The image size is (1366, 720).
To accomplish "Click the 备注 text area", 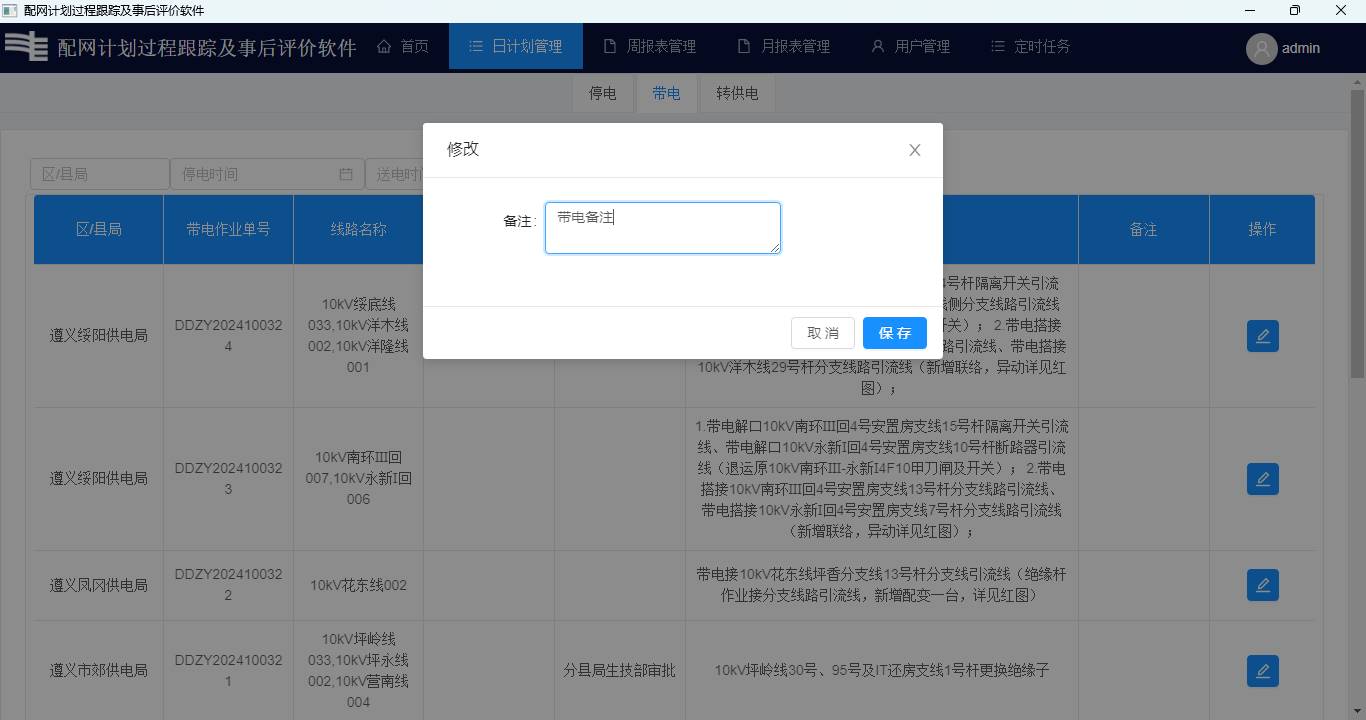I will pyautogui.click(x=662, y=228).
